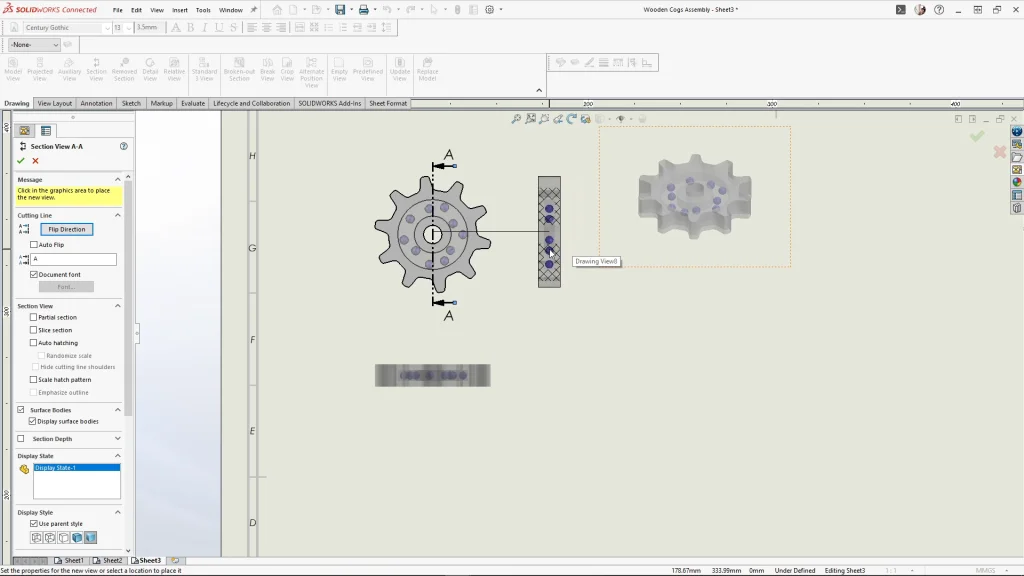Image resolution: width=1024 pixels, height=576 pixels.
Task: Enable the Auto Flip checkbox
Action: pos(34,245)
